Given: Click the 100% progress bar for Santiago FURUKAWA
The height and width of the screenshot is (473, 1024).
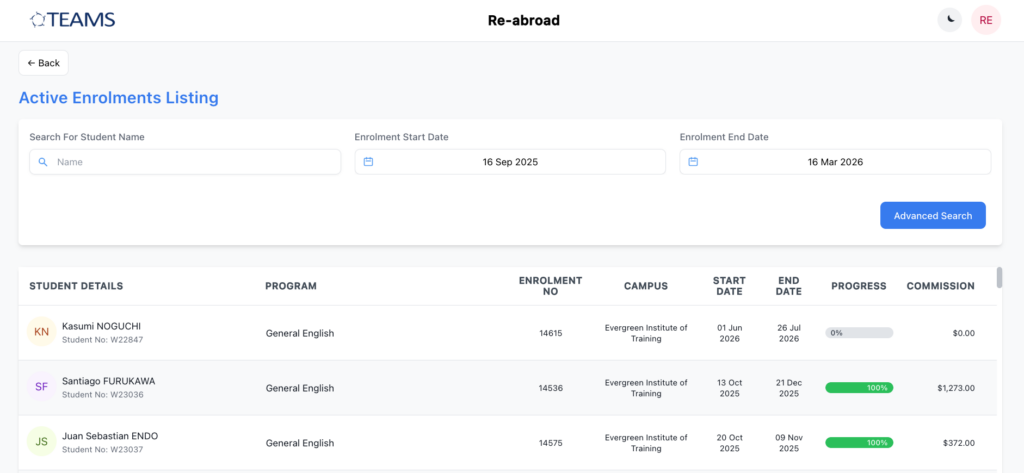Looking at the screenshot, I should coord(859,388).
